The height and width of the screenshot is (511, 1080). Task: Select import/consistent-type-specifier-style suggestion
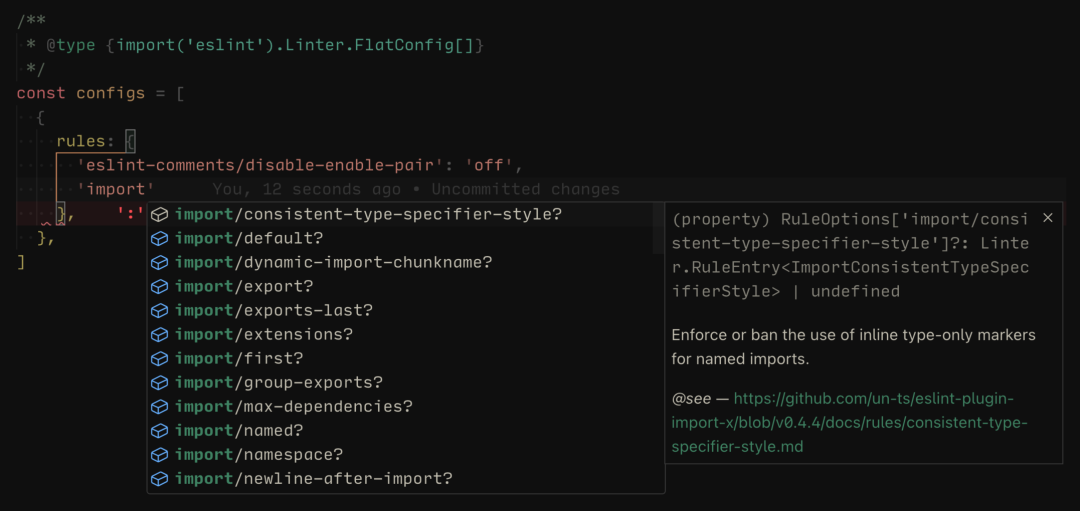[368, 214]
